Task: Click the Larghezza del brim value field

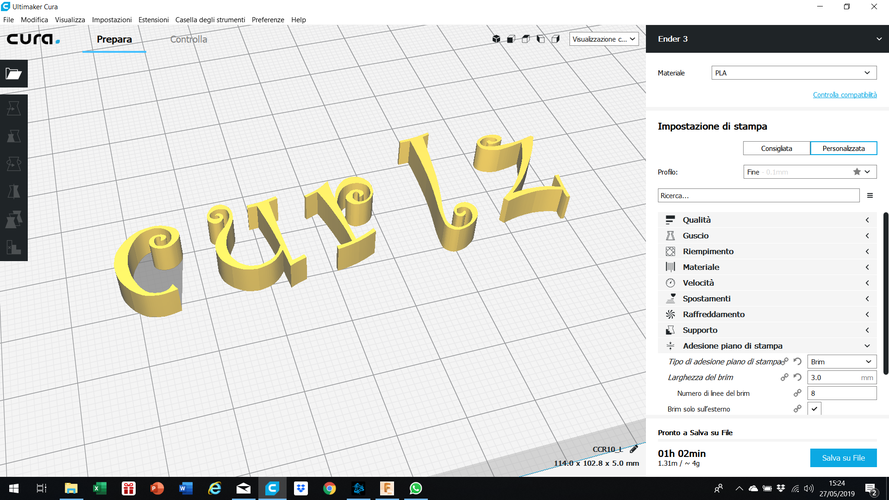Action: 841,377
